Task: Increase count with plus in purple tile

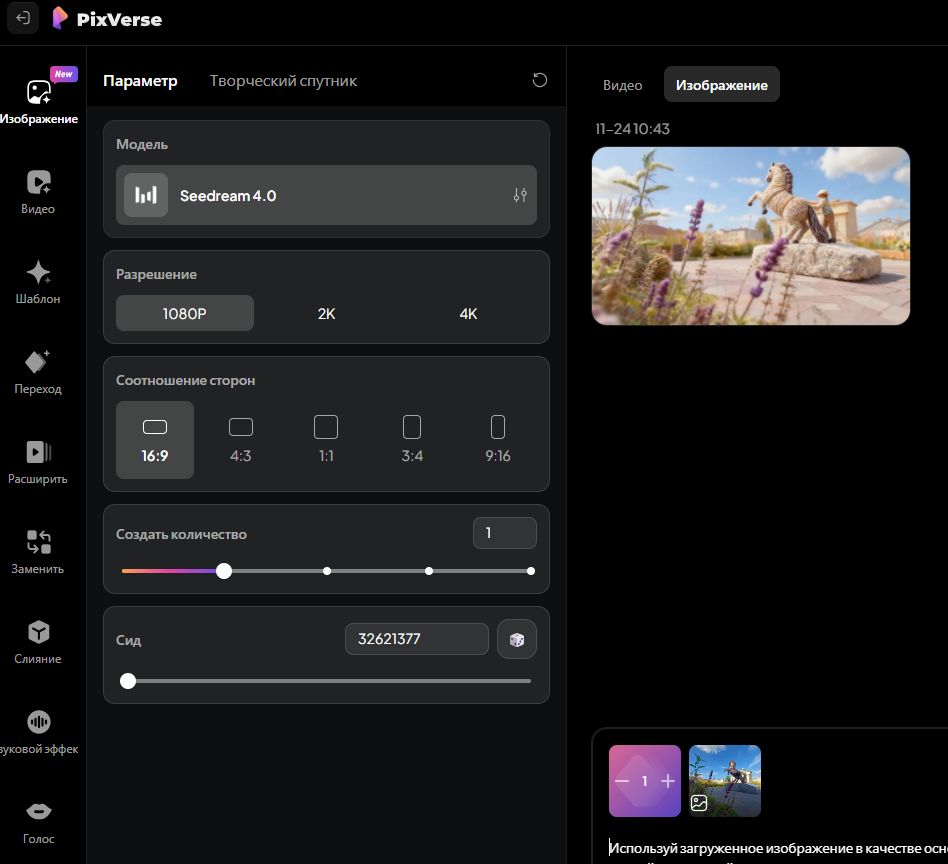Action: pyautogui.click(x=667, y=781)
